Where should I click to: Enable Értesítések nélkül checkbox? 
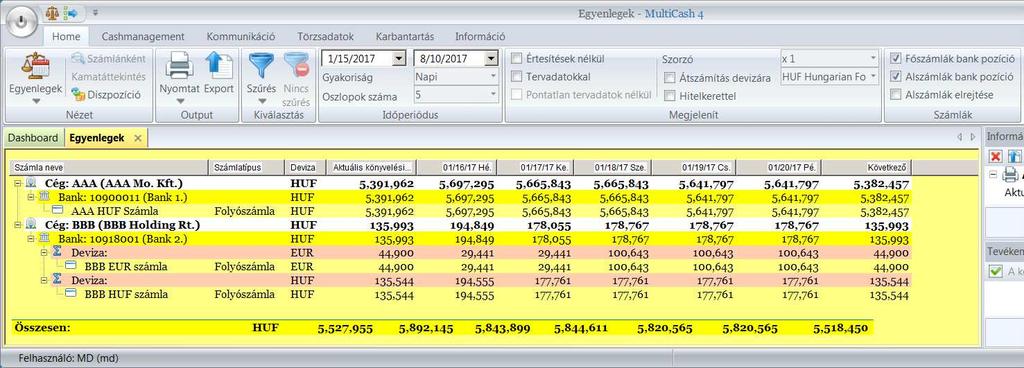point(517,59)
